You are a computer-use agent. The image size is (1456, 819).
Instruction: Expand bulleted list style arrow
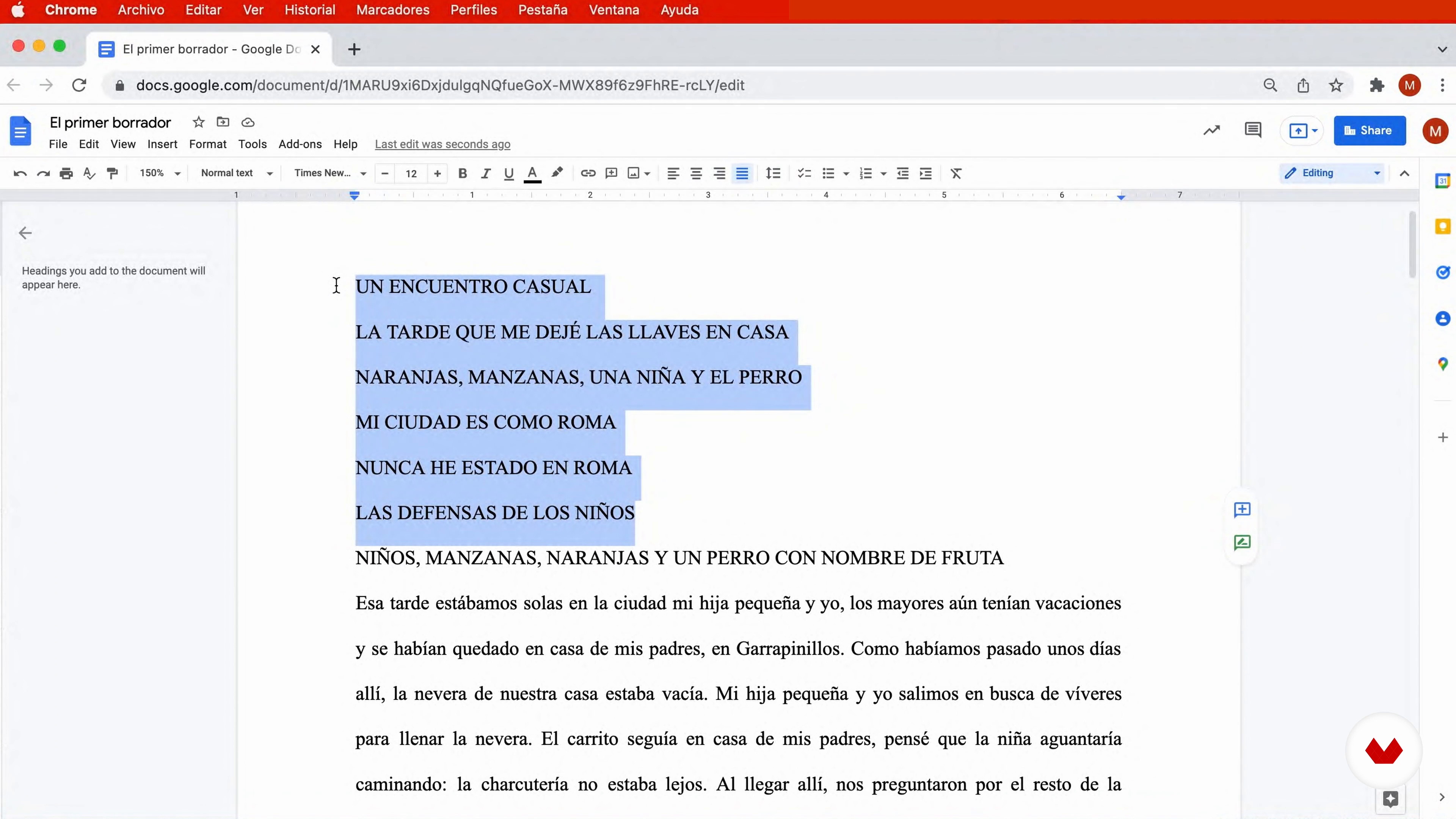(846, 174)
